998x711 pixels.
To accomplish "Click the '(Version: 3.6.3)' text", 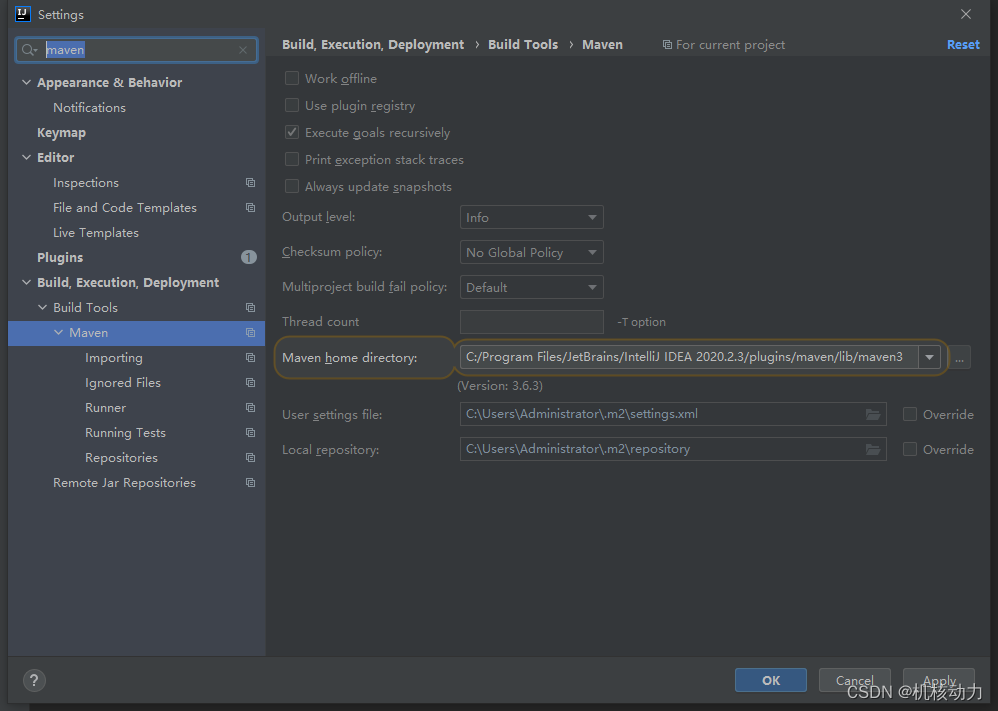I will [x=500, y=386].
